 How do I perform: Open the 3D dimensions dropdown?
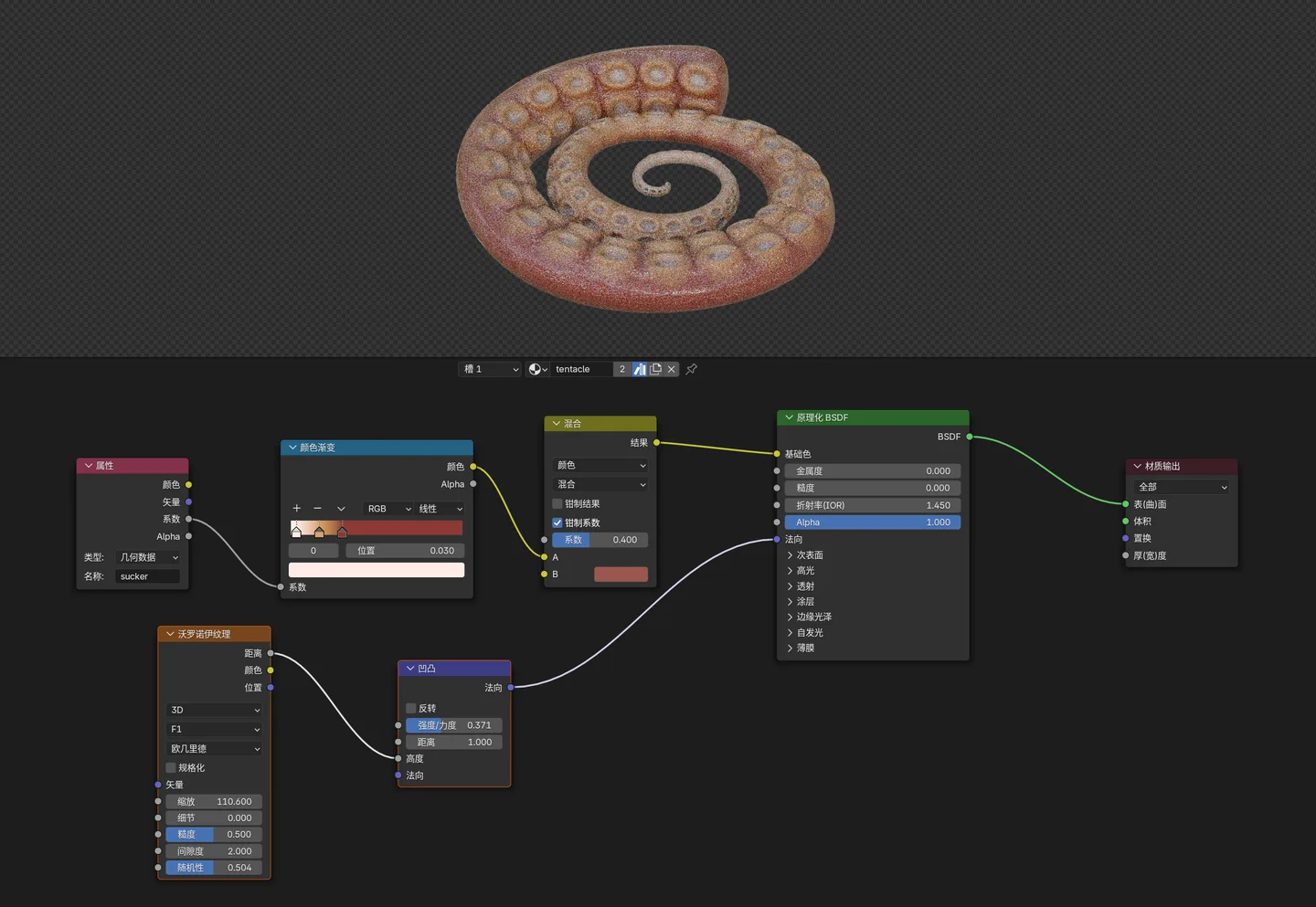click(215, 710)
